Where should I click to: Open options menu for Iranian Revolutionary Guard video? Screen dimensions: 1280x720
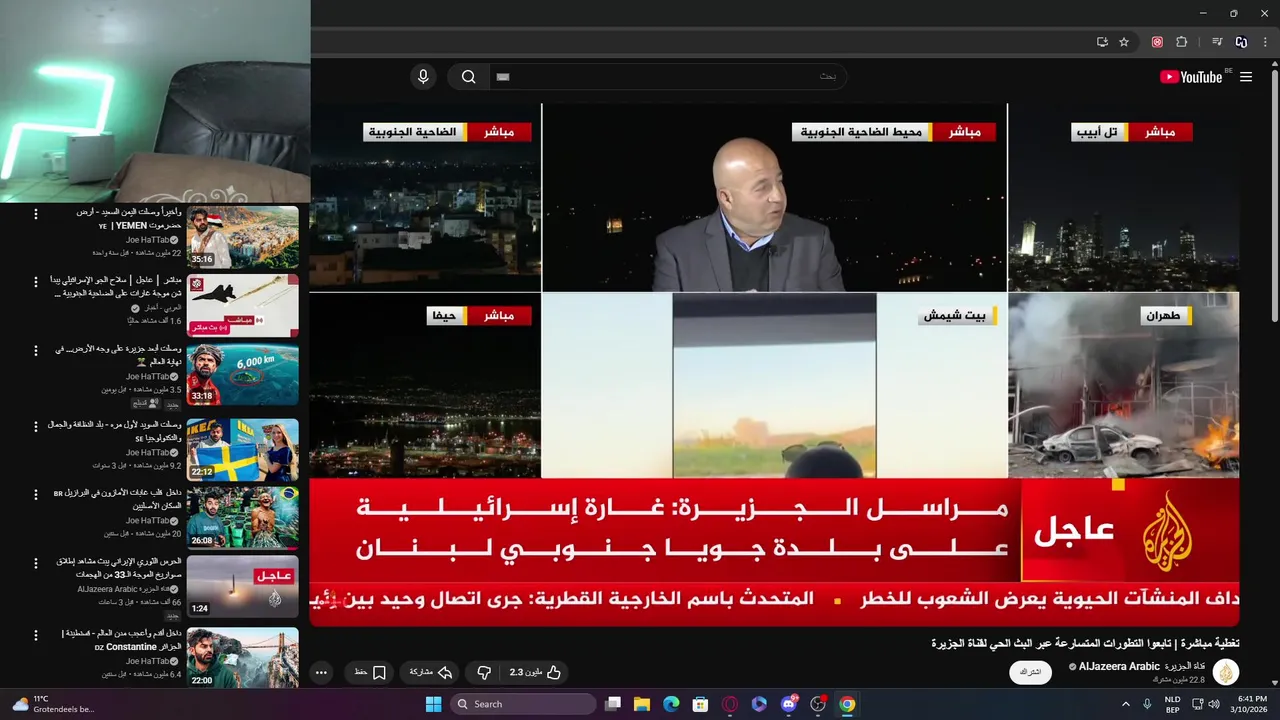(x=36, y=564)
